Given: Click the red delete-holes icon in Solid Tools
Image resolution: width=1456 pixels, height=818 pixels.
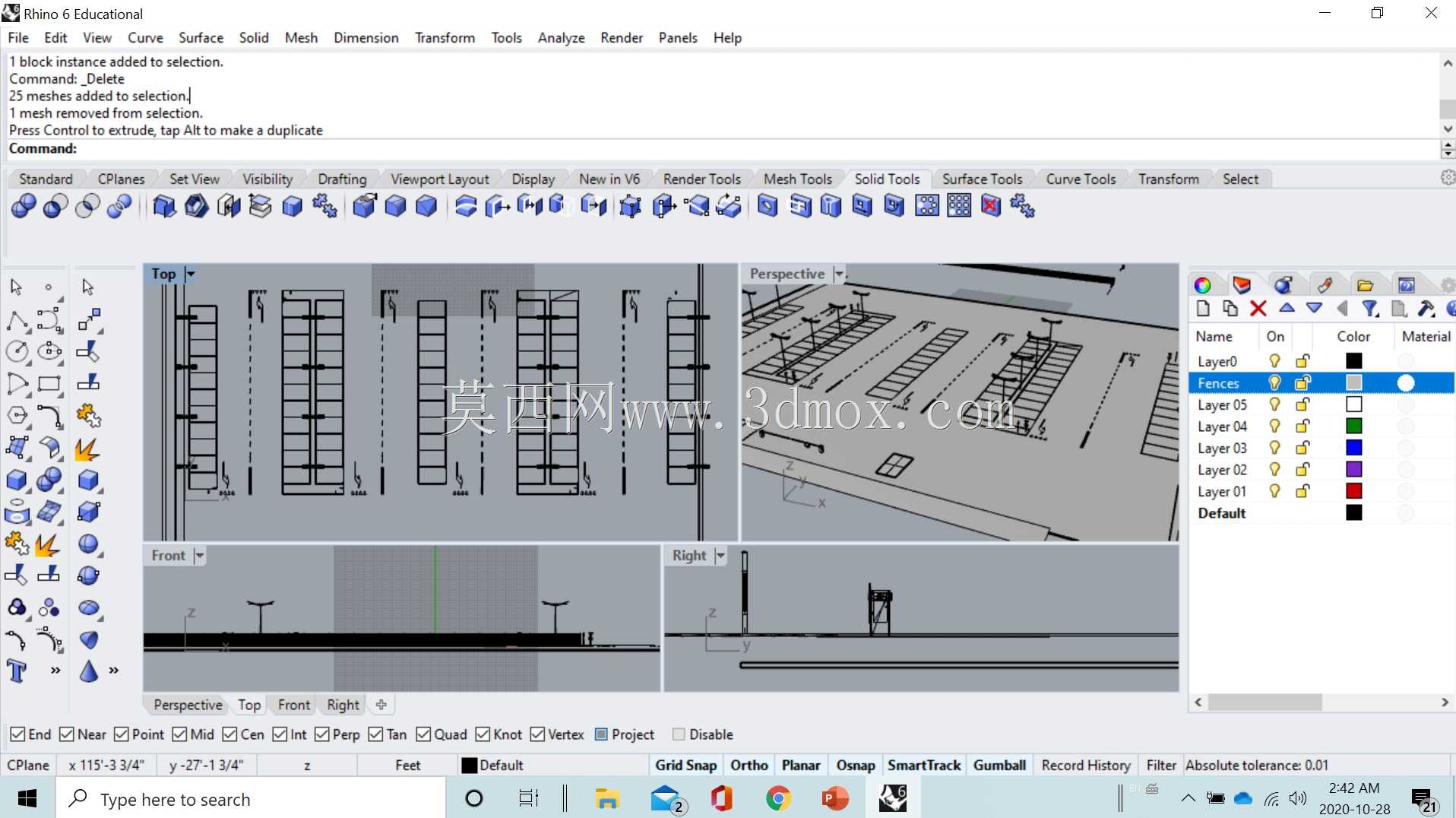Looking at the screenshot, I should 991,206.
